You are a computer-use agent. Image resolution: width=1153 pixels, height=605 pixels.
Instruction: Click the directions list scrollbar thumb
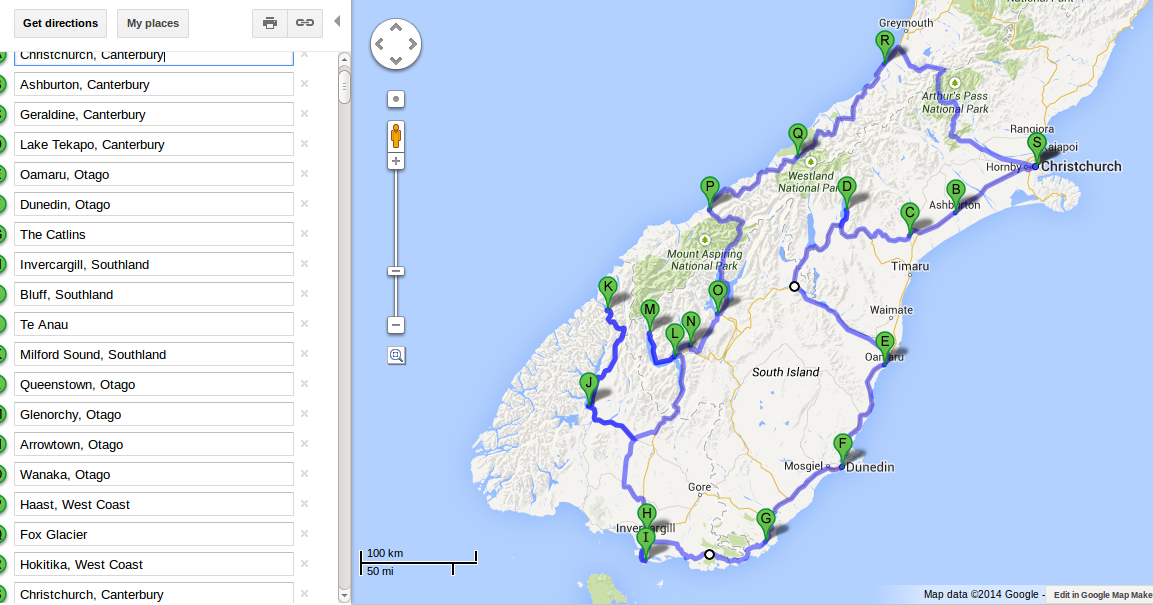point(344,85)
